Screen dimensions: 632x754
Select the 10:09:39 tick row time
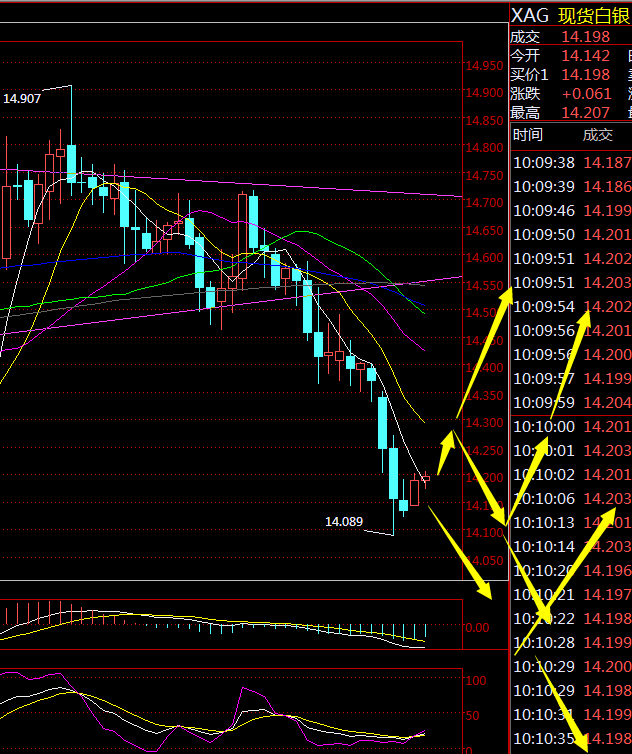coord(544,187)
